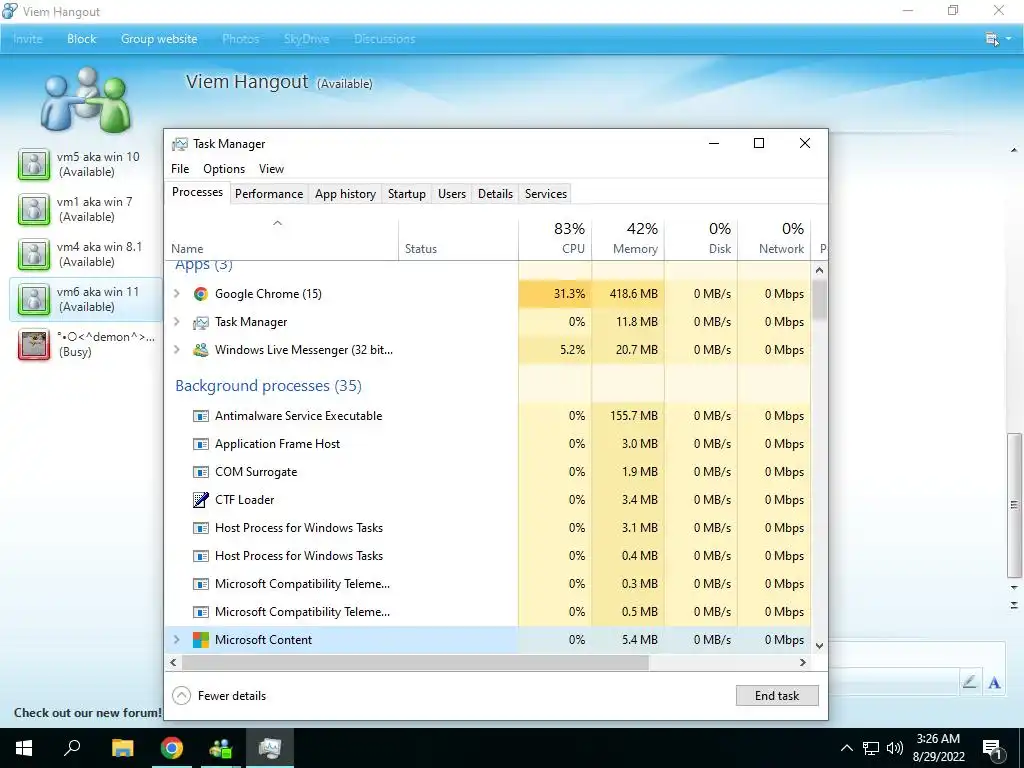Click the process list down scroll arrow
The width and height of the screenshot is (1024, 768).
[820, 646]
